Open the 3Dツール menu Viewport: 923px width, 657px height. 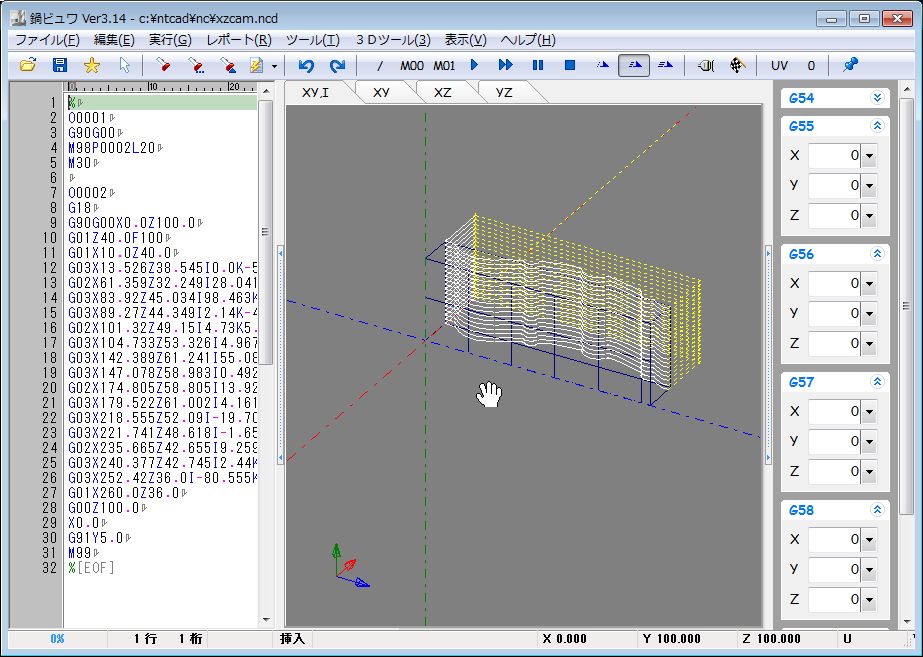392,40
